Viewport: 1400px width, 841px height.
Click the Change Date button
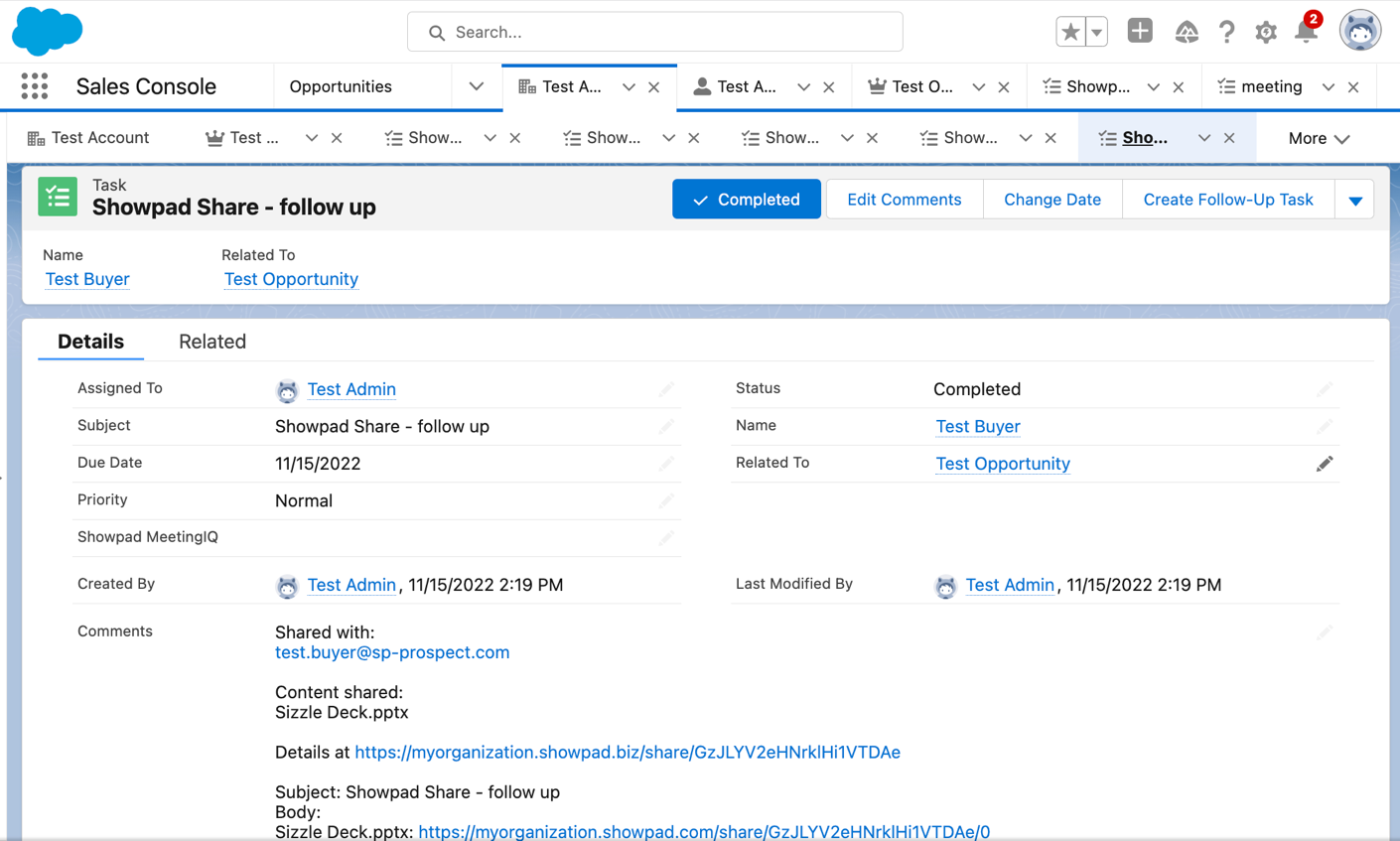point(1051,199)
